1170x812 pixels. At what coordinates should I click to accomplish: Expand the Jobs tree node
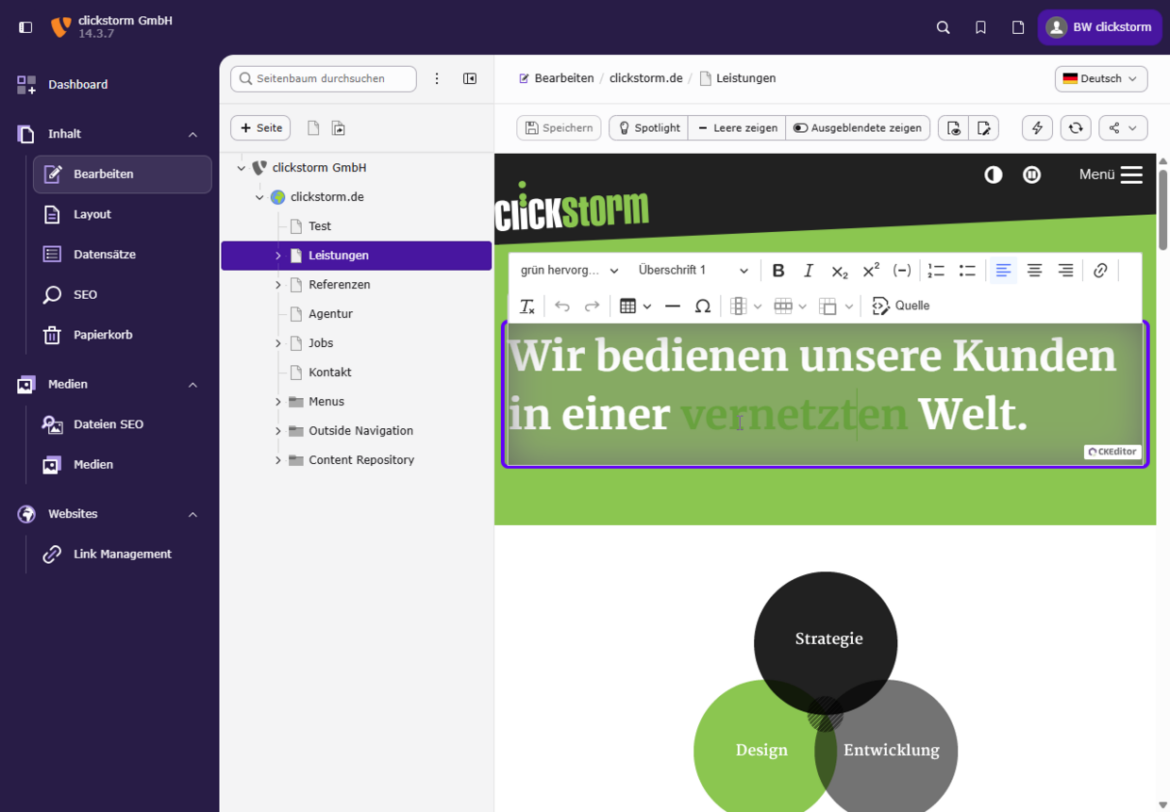[x=278, y=343]
